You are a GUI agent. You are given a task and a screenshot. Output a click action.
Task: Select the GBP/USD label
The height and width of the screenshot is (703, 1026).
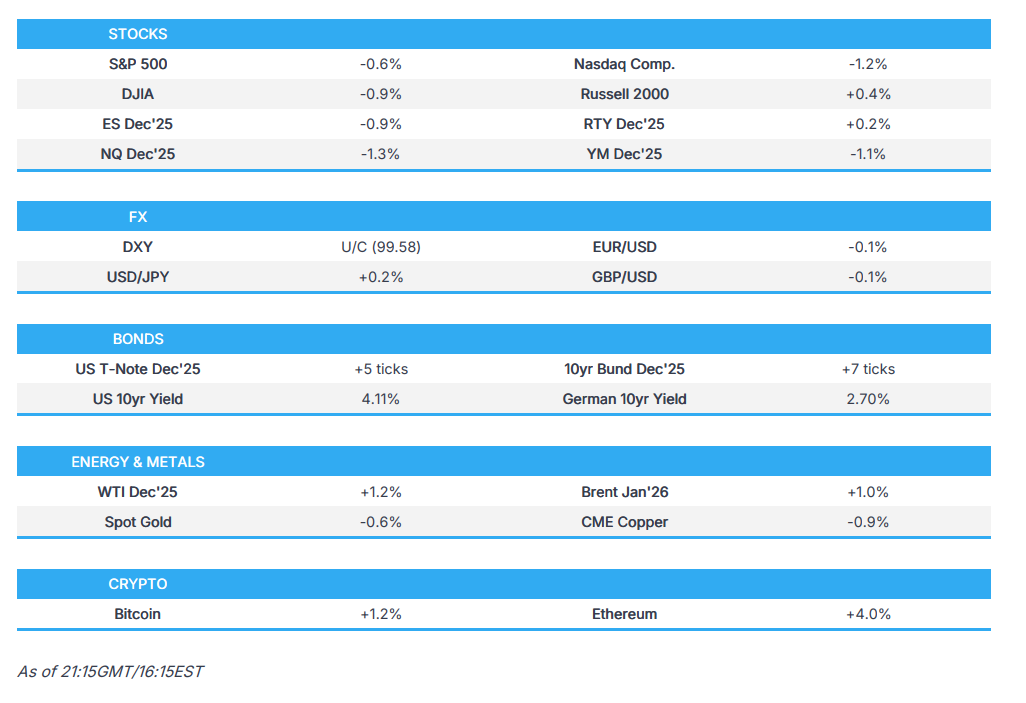coord(624,277)
